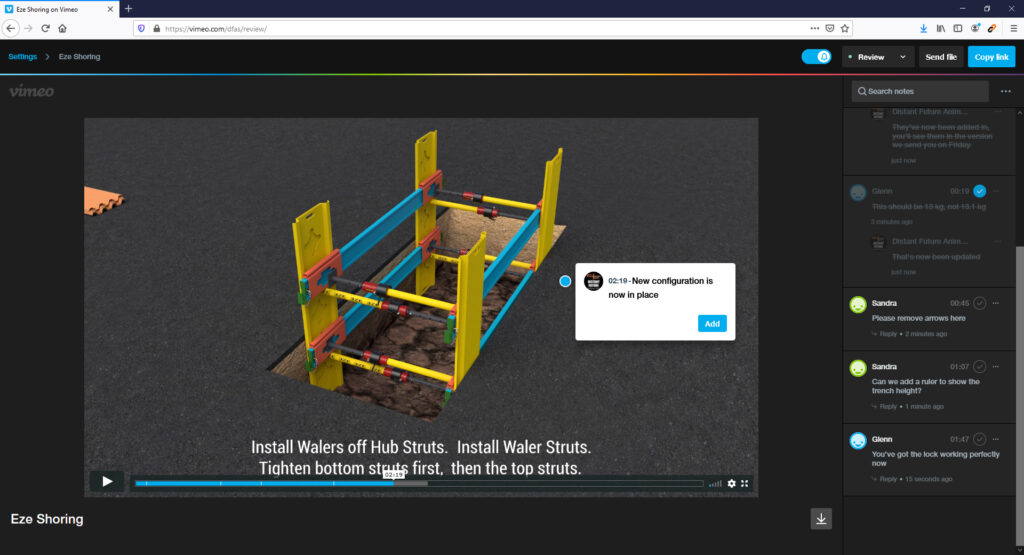
Task: Bookmark this page with the star
Action: [x=844, y=28]
